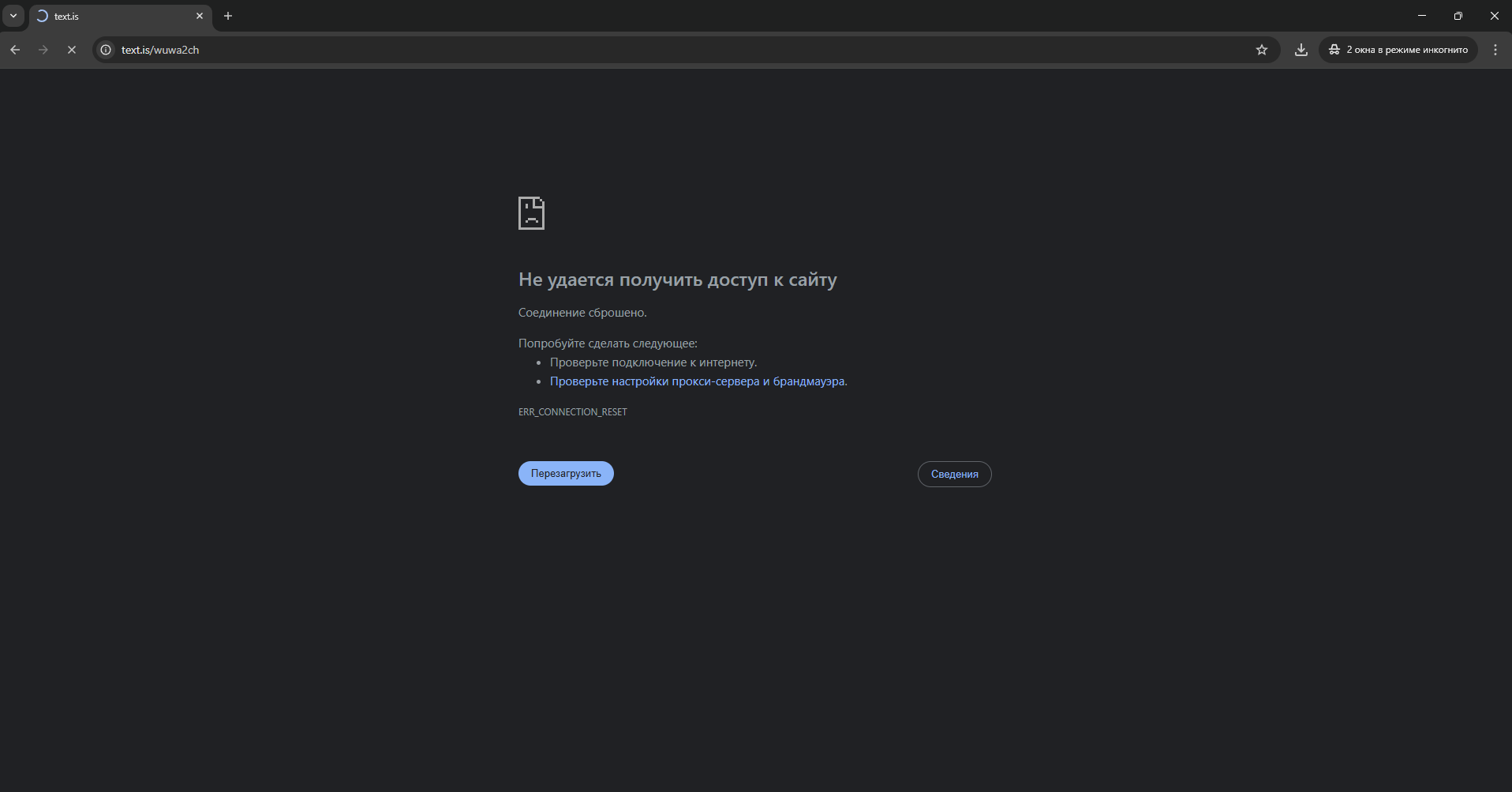Minimize the browser window

click(1422, 16)
